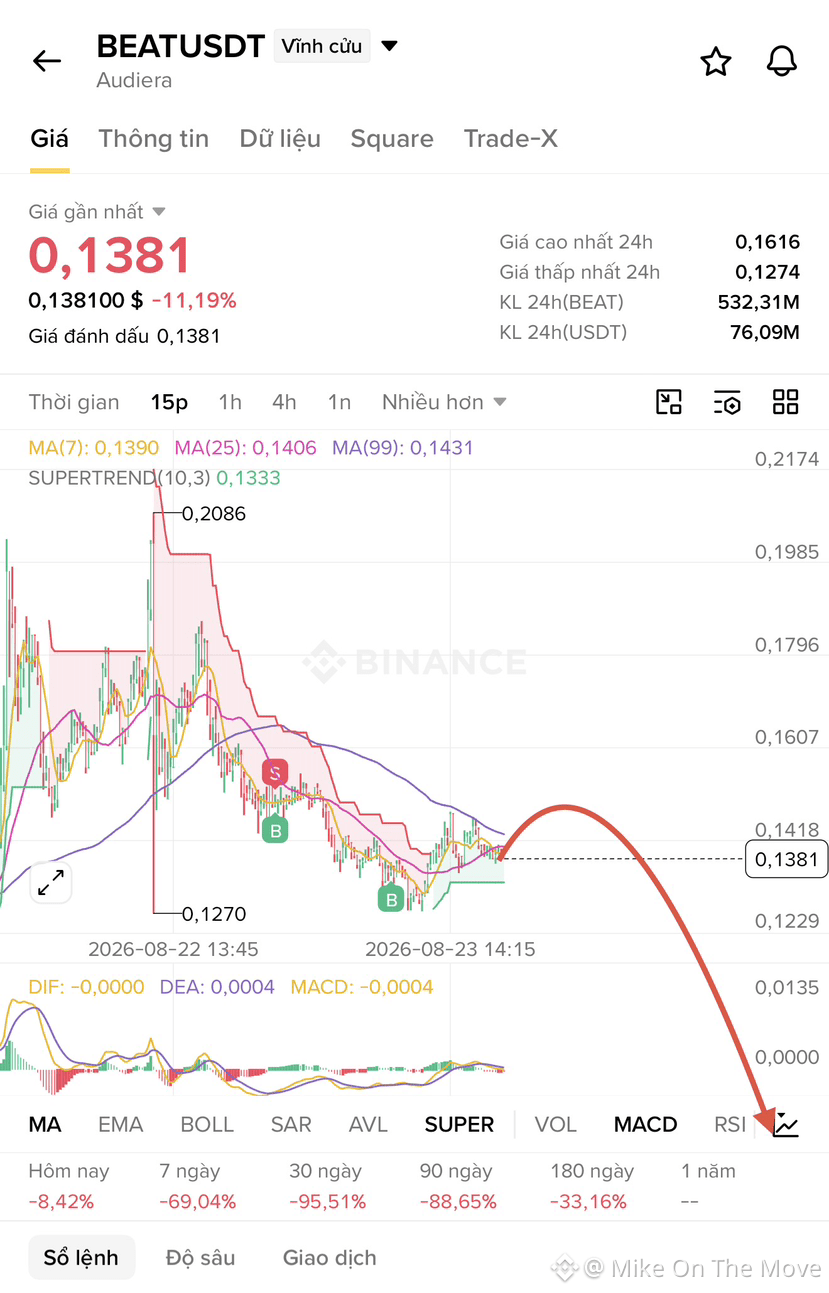Tap the 180 ngày -33,16% performance
This screenshot has height=1293, width=829.
(592, 1186)
